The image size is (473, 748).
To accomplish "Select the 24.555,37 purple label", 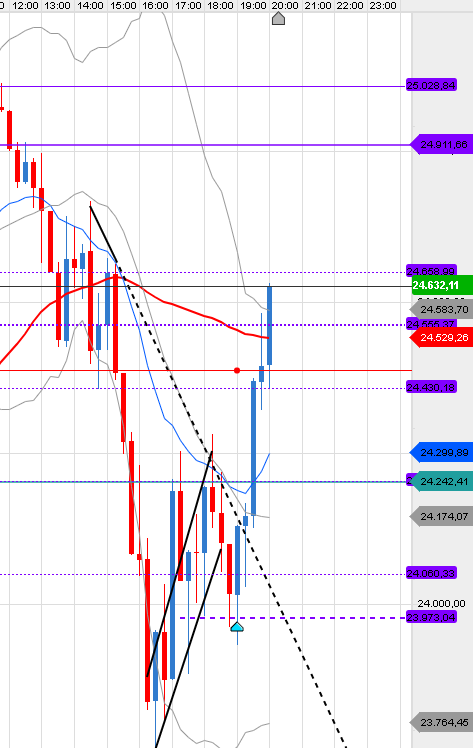I will (431, 324).
